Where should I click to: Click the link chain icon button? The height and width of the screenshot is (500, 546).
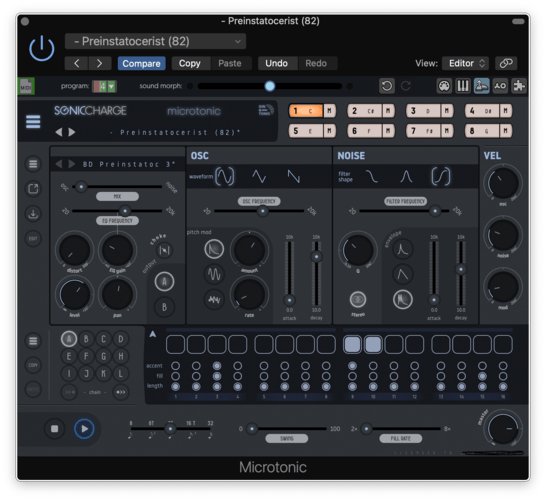[506, 63]
